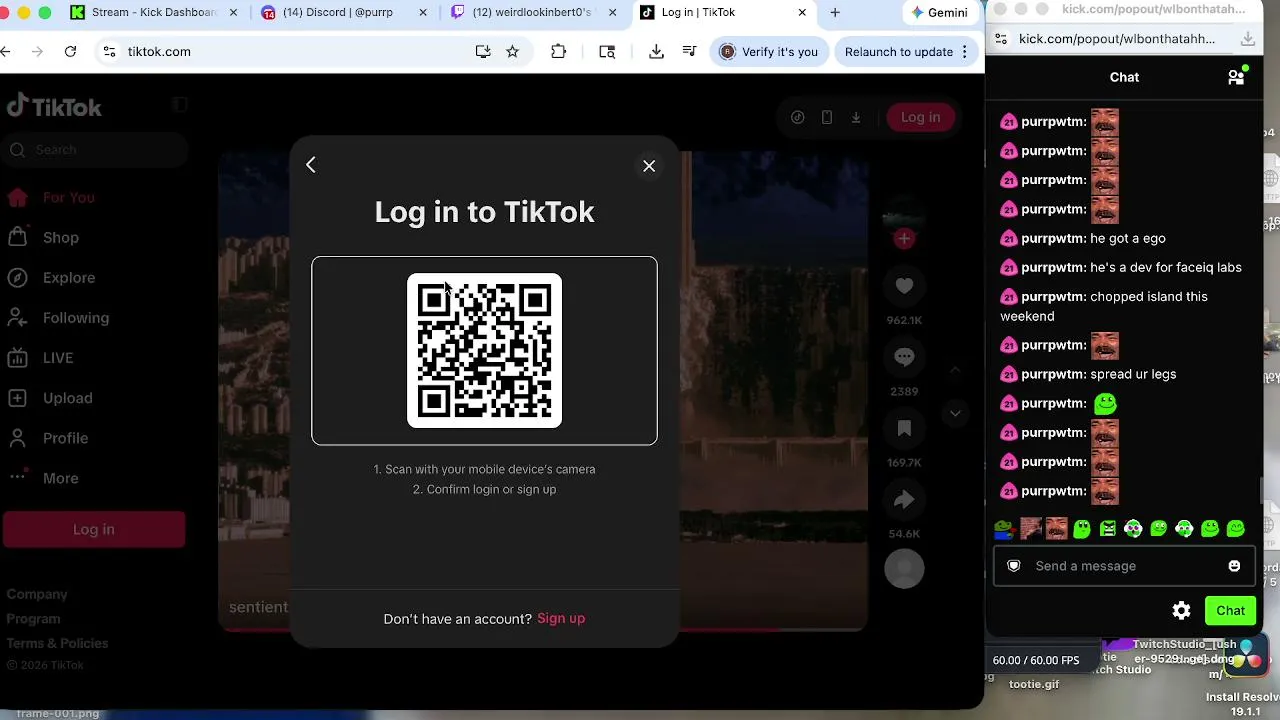1280x720 pixels.
Task: Expand the Company footer section
Action: pyautogui.click(x=37, y=594)
